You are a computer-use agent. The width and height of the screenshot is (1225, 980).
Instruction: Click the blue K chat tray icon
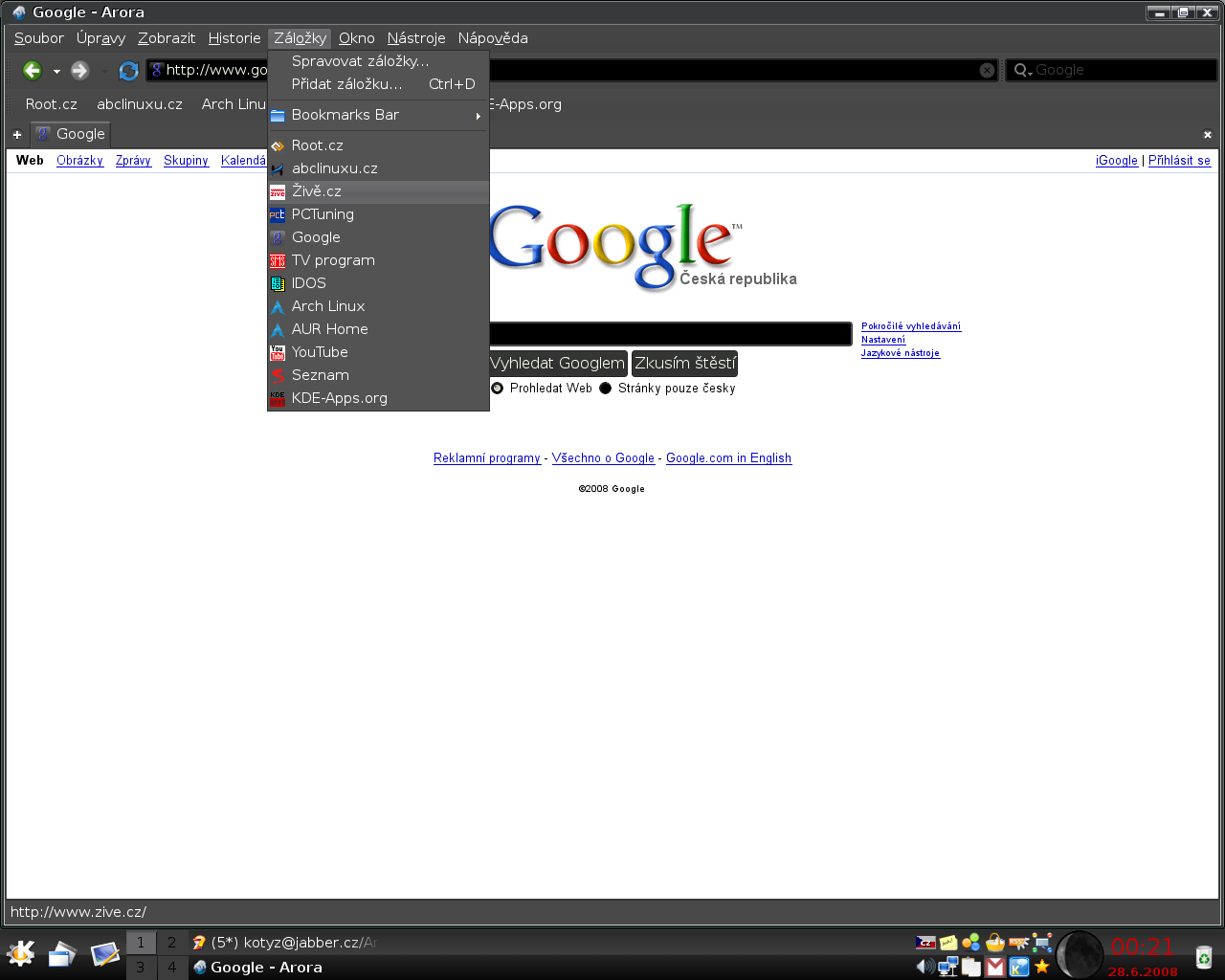1019,967
